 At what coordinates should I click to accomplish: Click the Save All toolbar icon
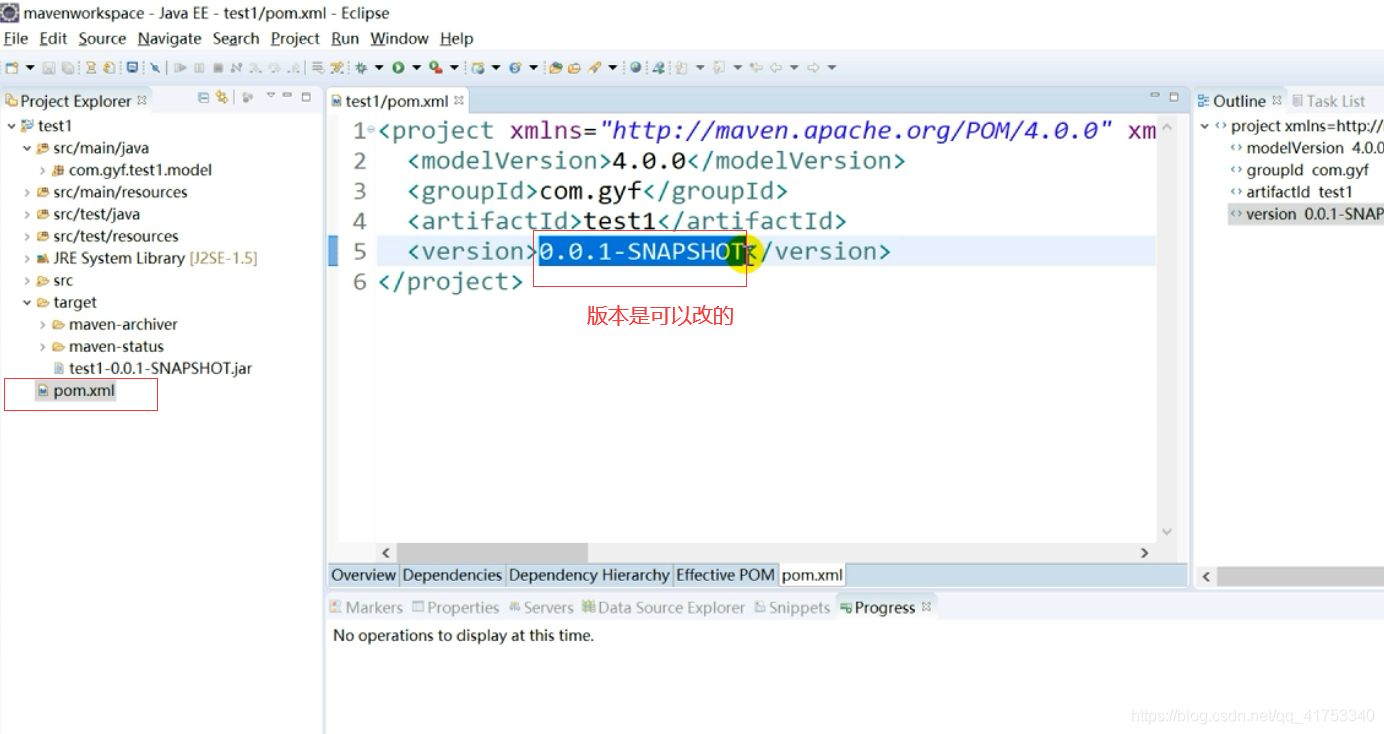tap(66, 67)
